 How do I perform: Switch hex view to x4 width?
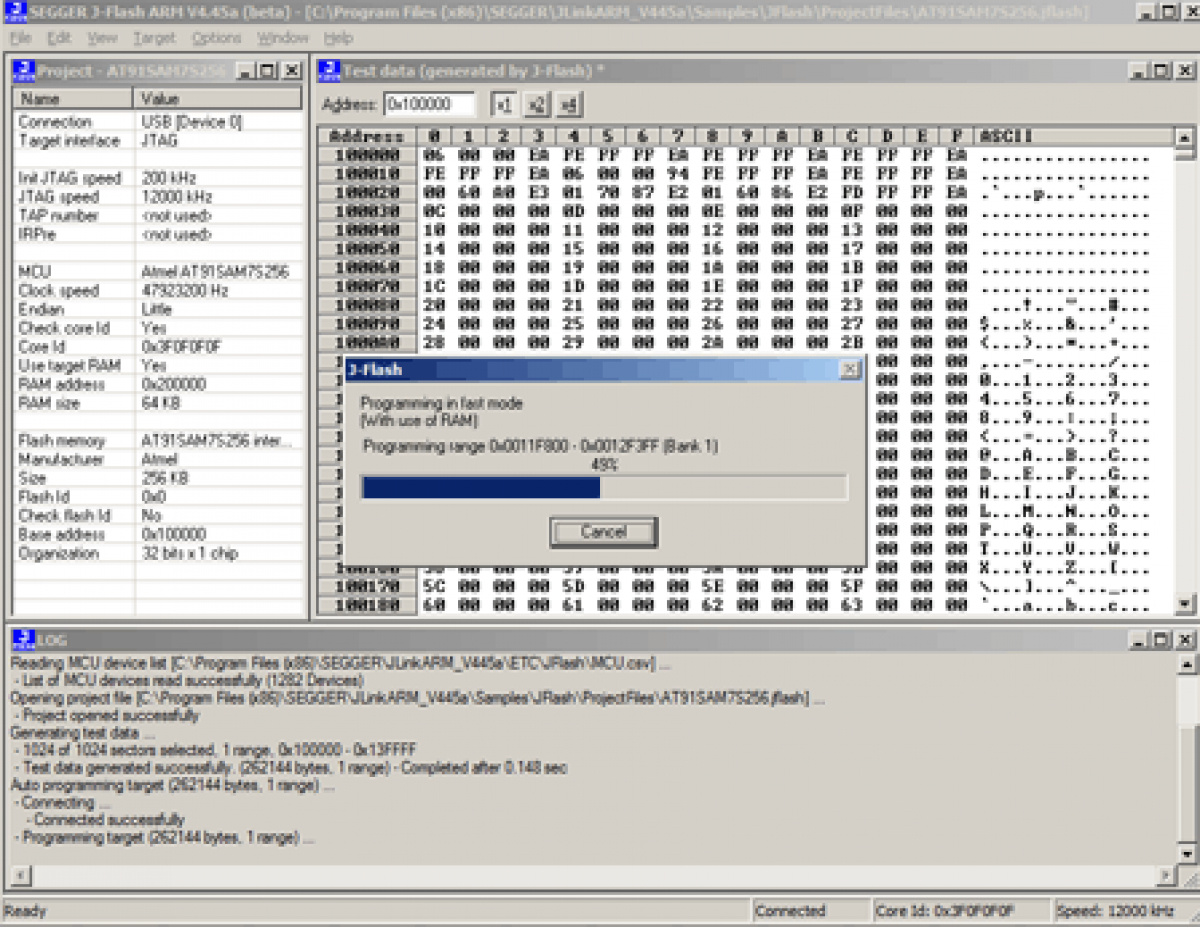pyautogui.click(x=569, y=105)
